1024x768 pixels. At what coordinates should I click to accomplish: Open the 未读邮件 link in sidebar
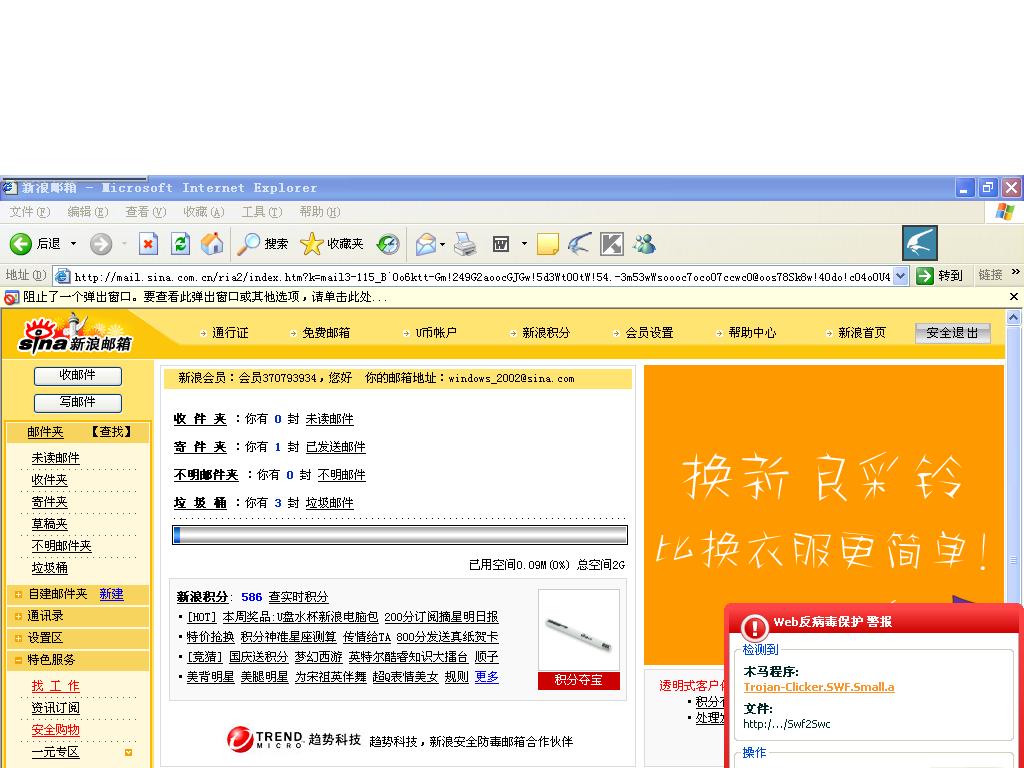(x=56, y=458)
